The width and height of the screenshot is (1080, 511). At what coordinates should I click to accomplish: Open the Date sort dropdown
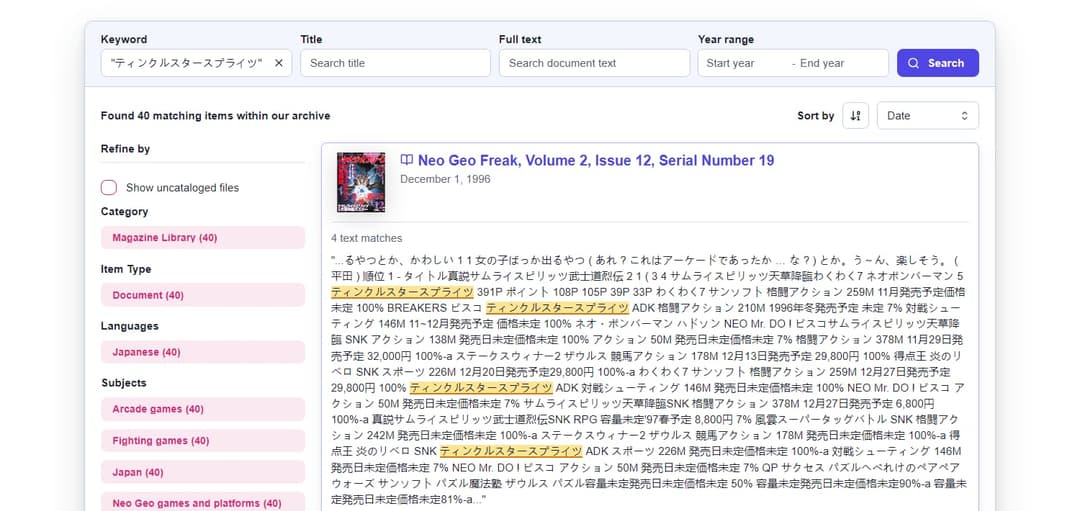pyautogui.click(x=927, y=116)
